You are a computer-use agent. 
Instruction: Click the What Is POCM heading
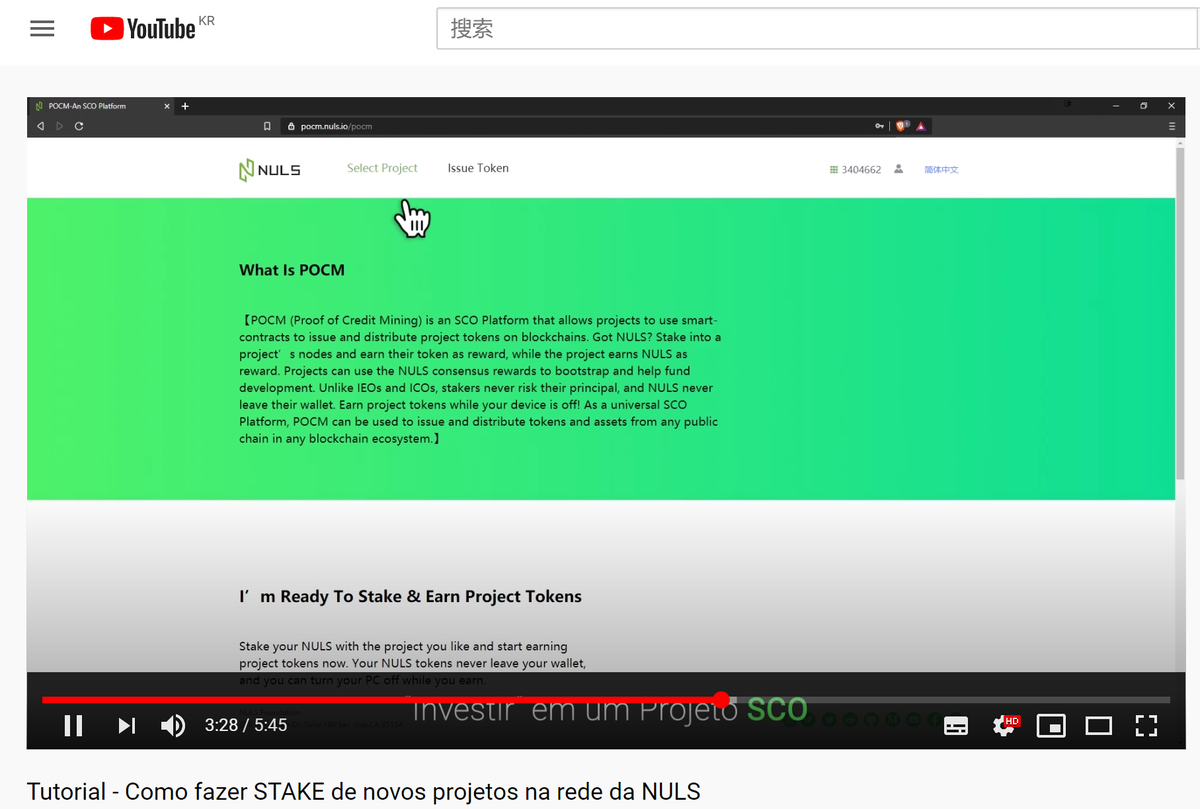tap(292, 270)
